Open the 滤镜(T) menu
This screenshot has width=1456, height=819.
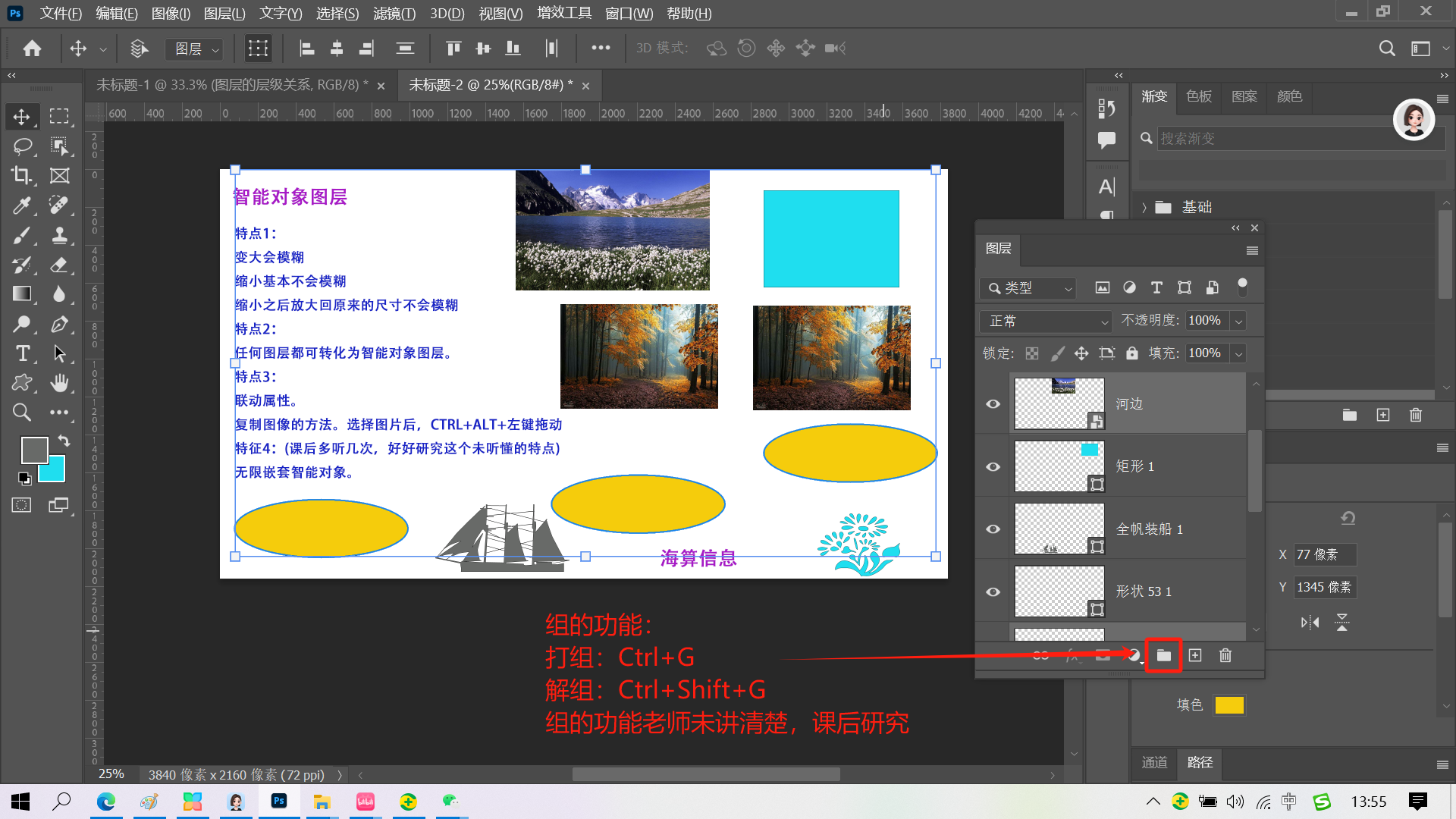pyautogui.click(x=394, y=13)
